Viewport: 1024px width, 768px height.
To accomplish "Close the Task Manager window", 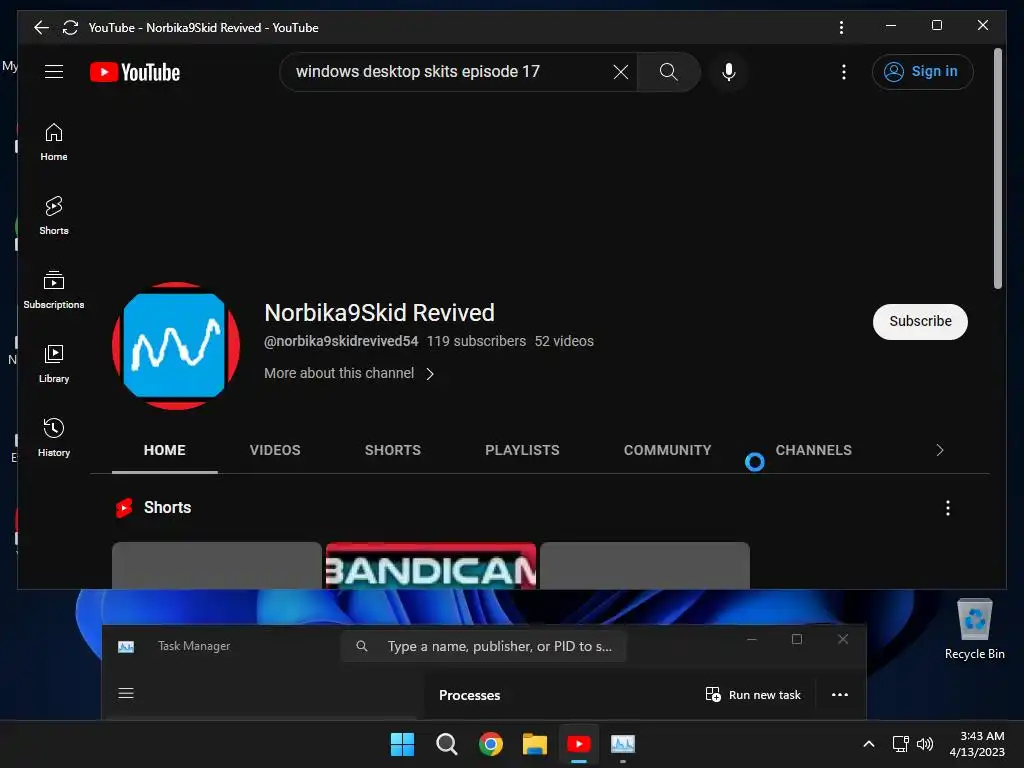I will click(843, 639).
